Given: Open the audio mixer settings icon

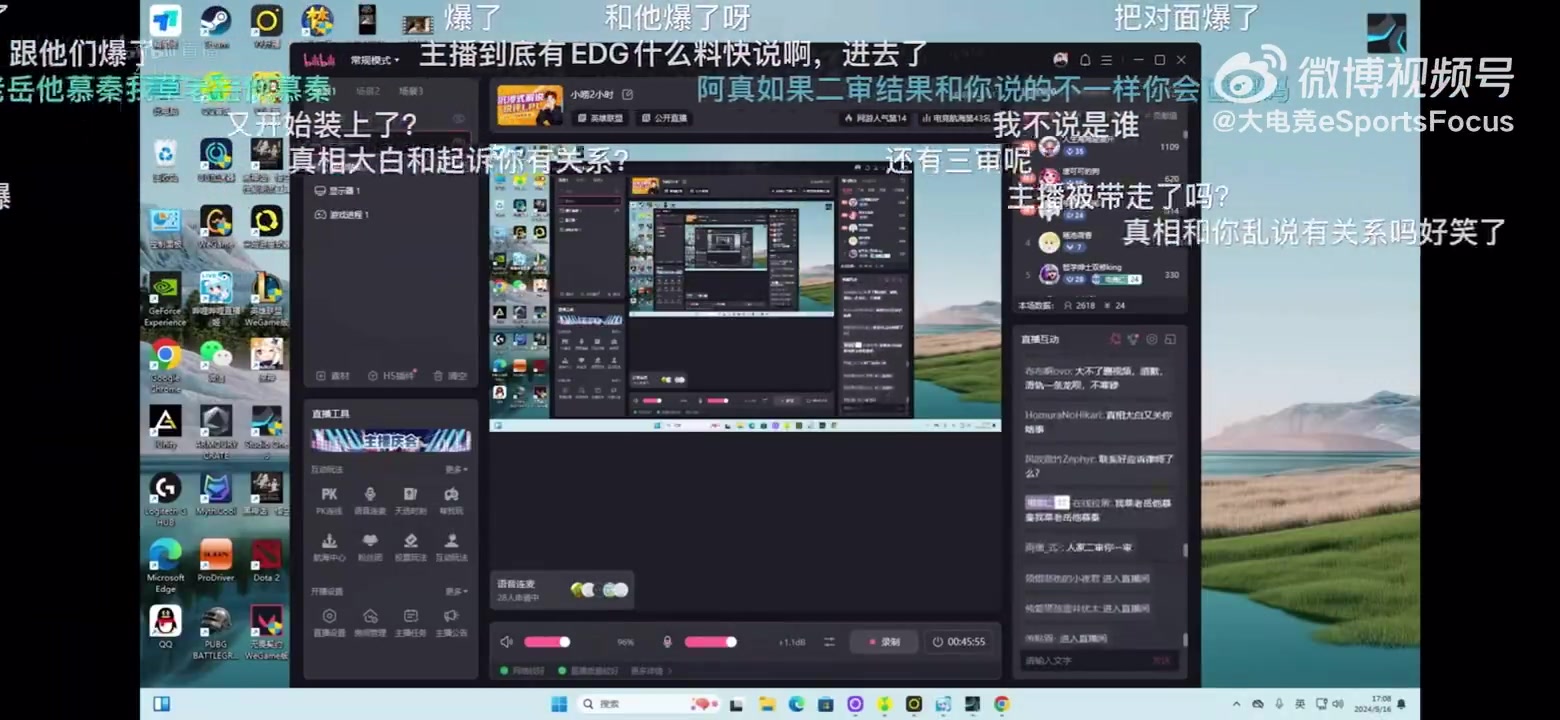Looking at the screenshot, I should [829, 642].
